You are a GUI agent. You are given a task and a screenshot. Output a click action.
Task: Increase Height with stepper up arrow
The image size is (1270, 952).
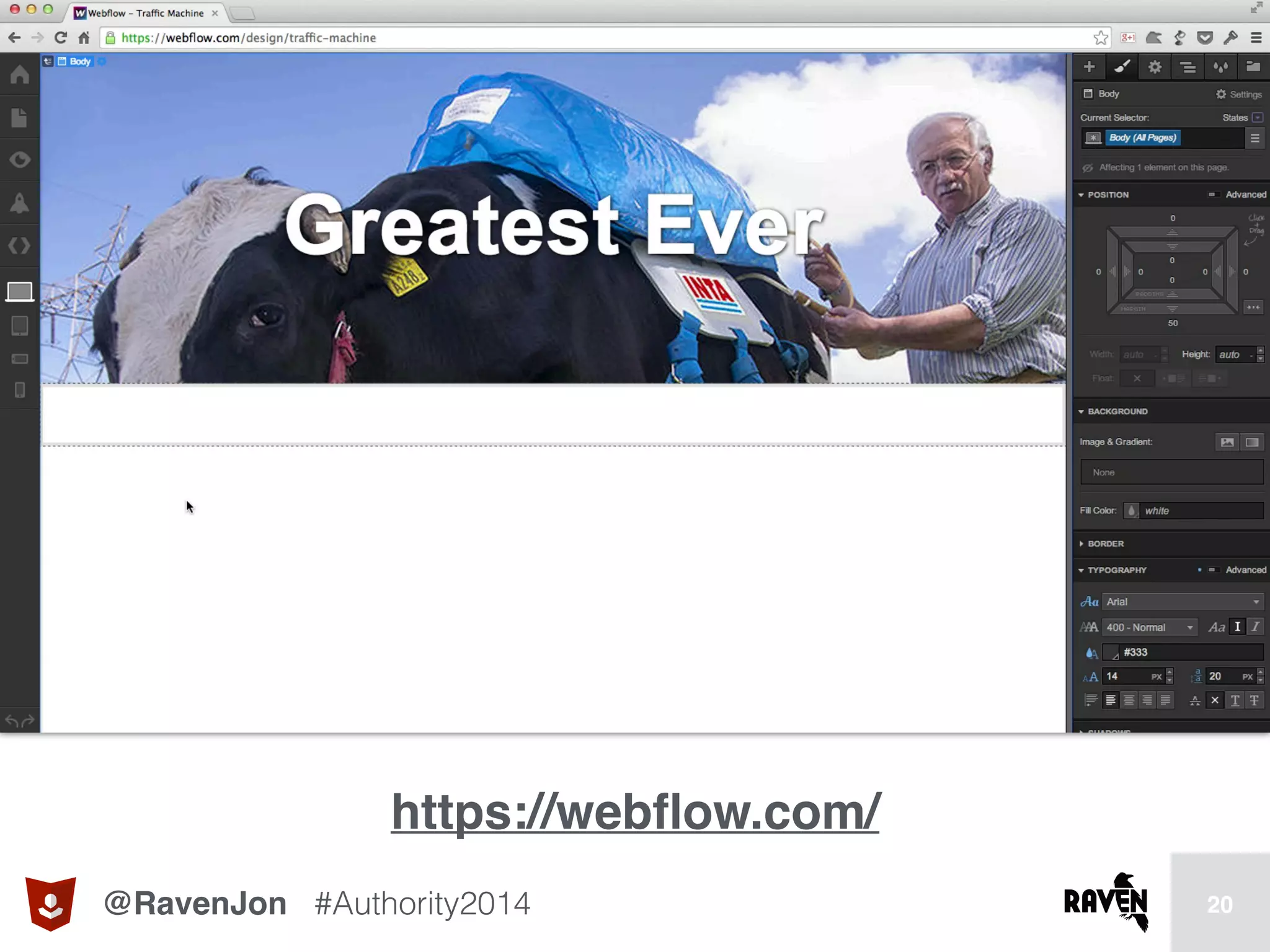tap(1260, 350)
